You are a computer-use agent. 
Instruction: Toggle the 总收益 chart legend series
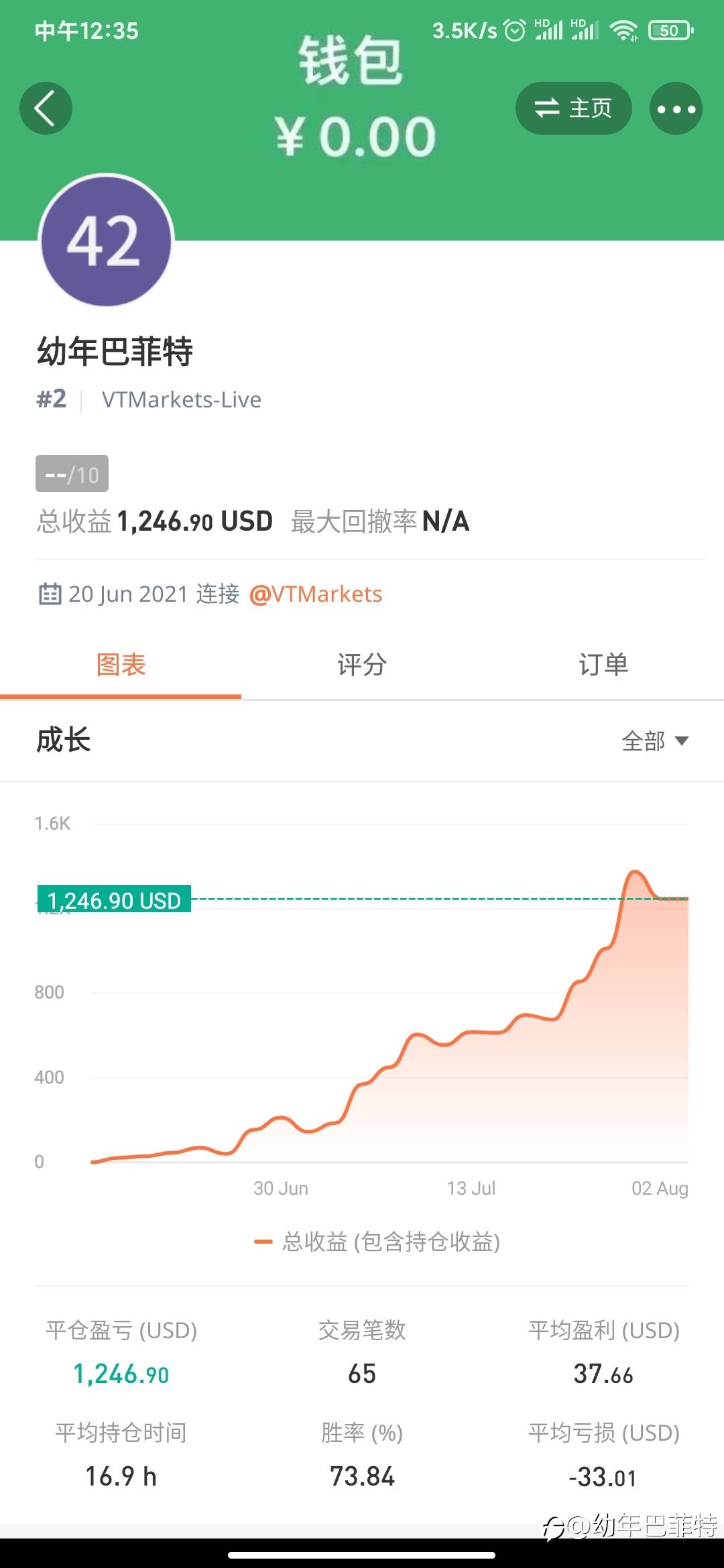(377, 1242)
